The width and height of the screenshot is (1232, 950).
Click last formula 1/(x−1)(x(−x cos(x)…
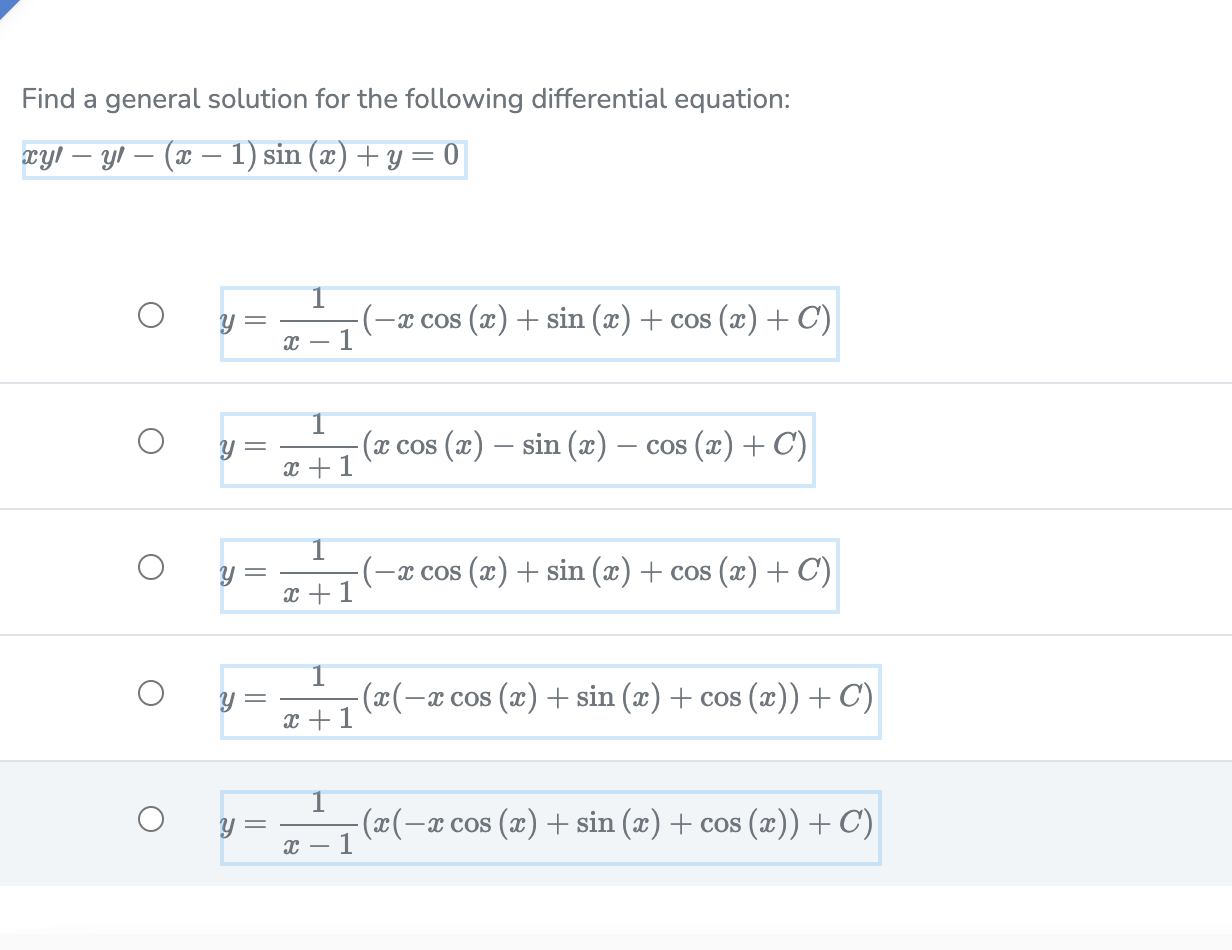click(x=550, y=828)
